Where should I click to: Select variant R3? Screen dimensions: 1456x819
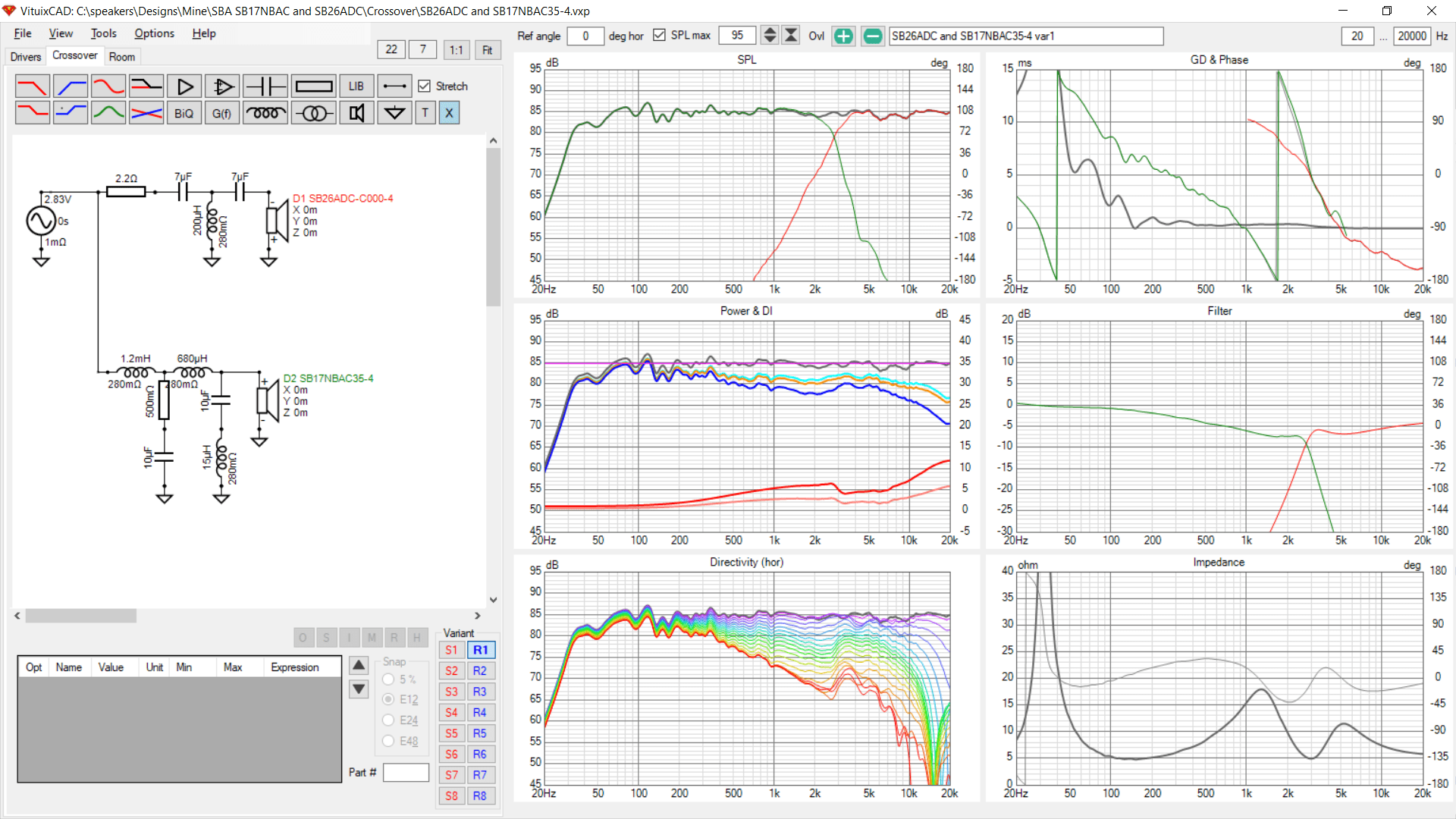[480, 692]
